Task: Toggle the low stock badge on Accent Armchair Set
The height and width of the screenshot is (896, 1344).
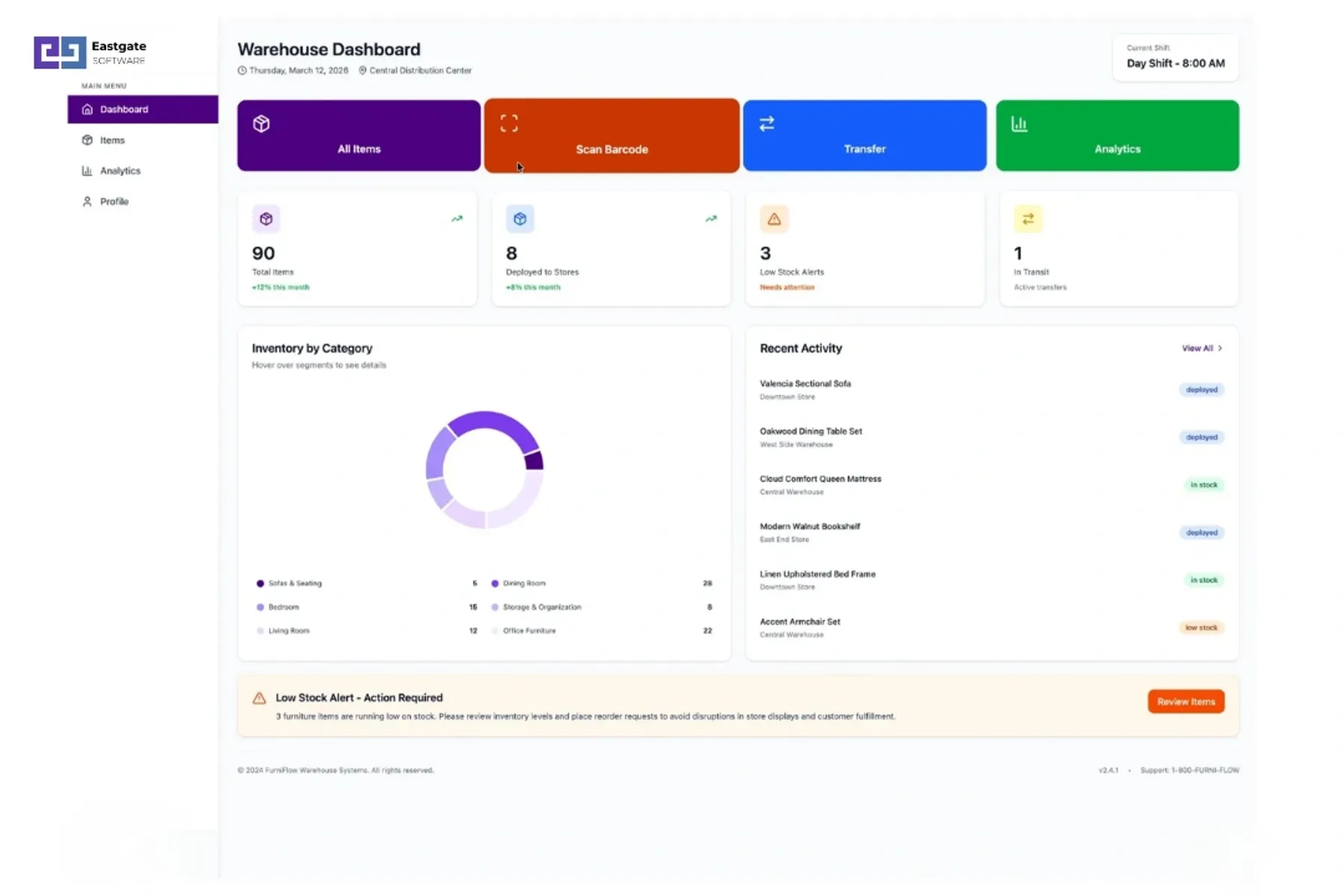Action: coord(1201,627)
